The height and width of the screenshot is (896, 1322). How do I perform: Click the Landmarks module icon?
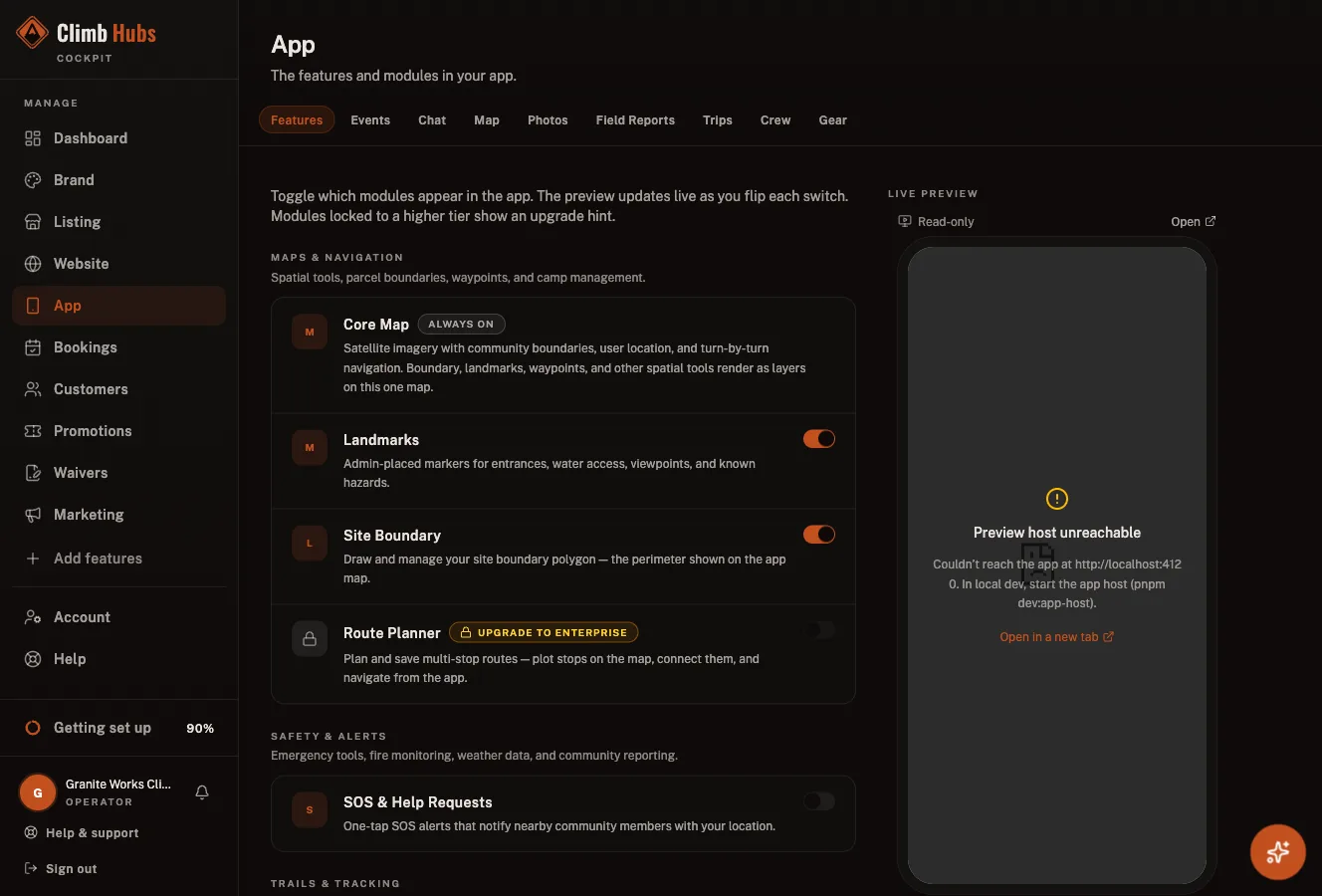click(x=310, y=447)
